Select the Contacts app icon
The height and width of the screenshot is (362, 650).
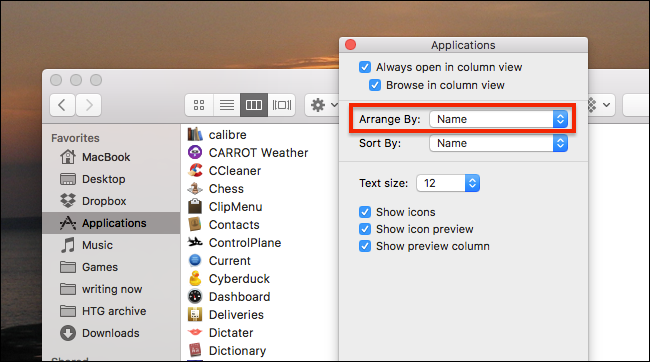point(195,224)
